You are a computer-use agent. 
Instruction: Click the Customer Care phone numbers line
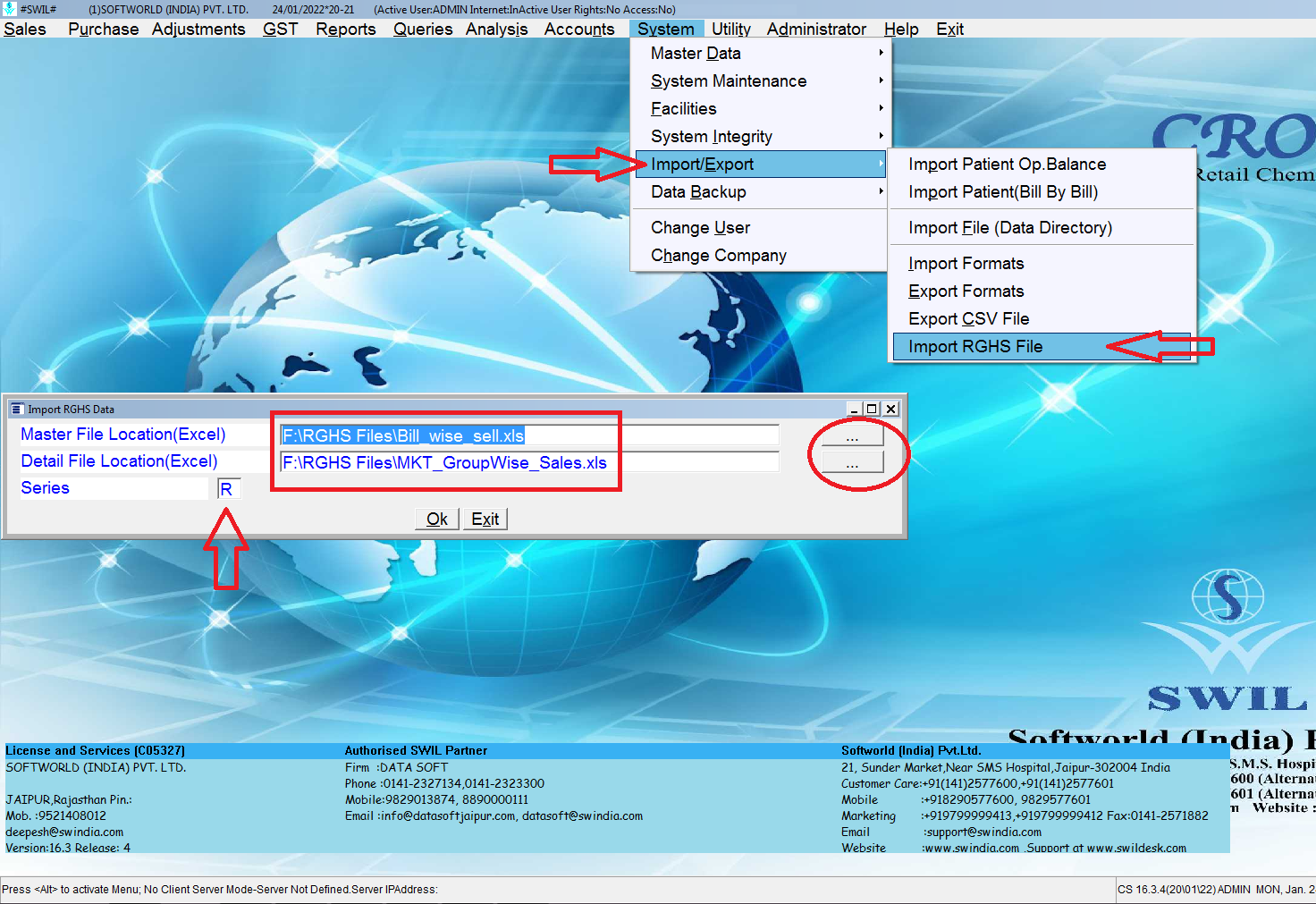[x=977, y=783]
